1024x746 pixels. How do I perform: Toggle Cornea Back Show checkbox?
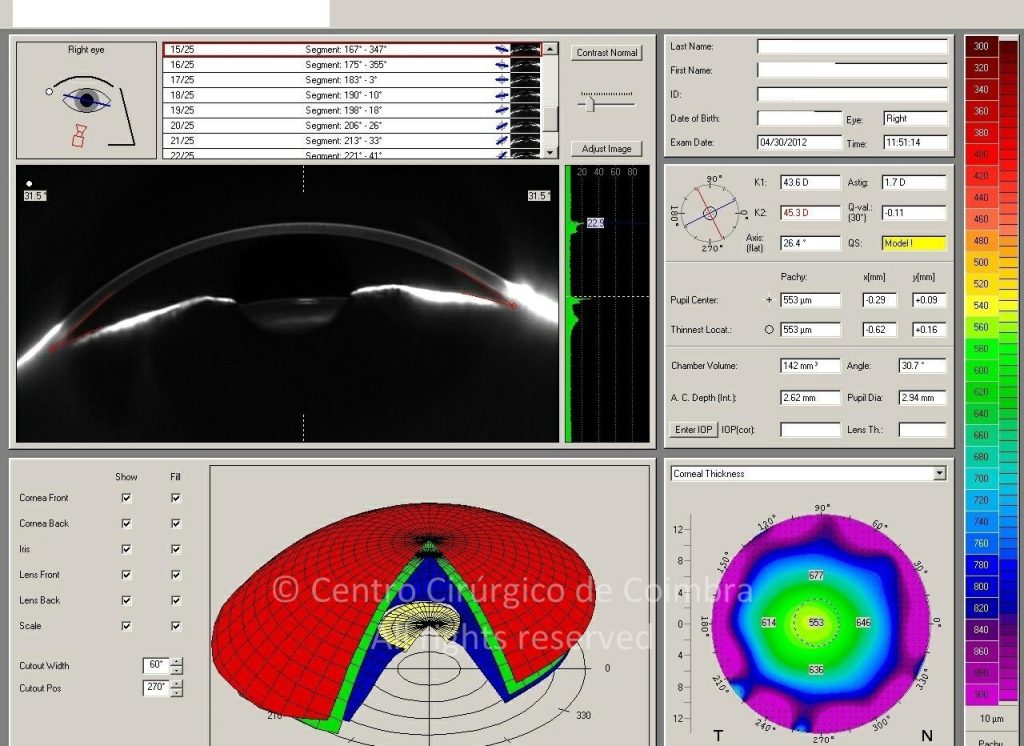click(x=126, y=523)
